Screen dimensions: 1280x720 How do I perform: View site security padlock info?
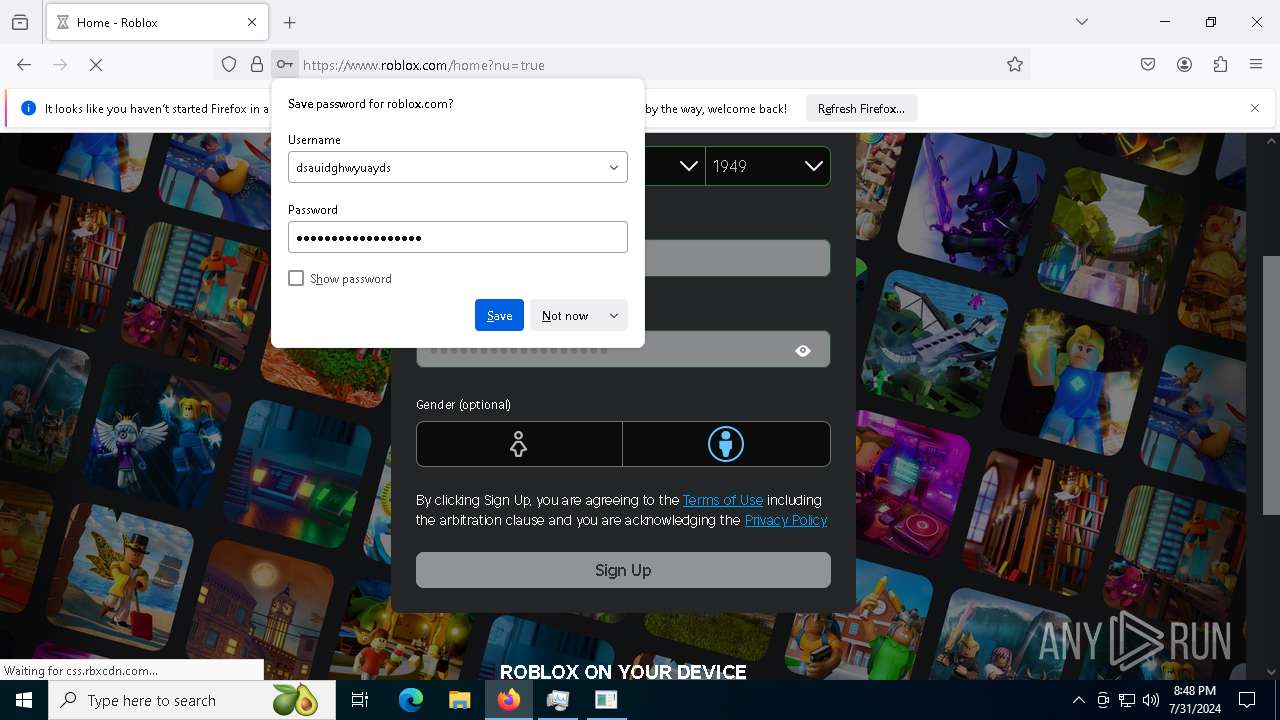pos(257,65)
